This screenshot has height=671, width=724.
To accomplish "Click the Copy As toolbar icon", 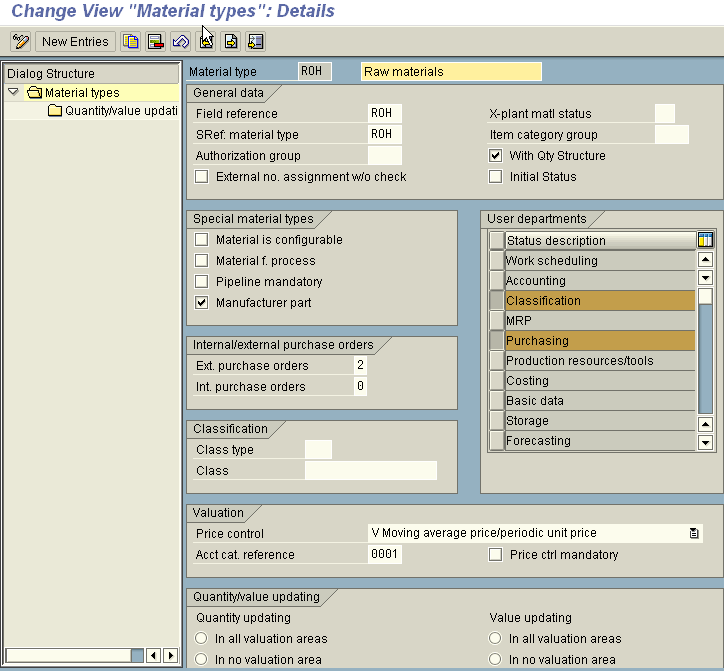I will coord(131,42).
